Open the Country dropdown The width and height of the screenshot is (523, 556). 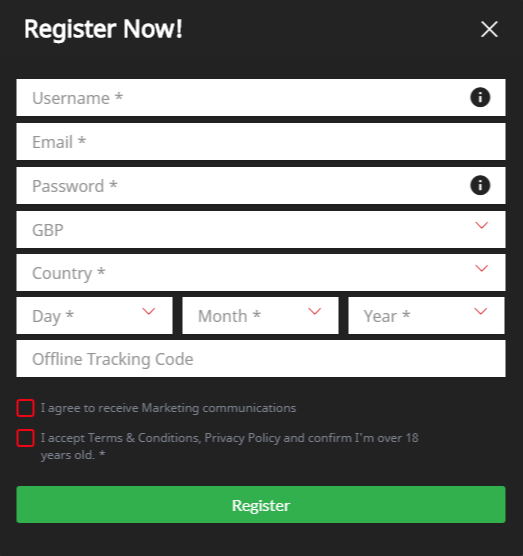tap(261, 272)
